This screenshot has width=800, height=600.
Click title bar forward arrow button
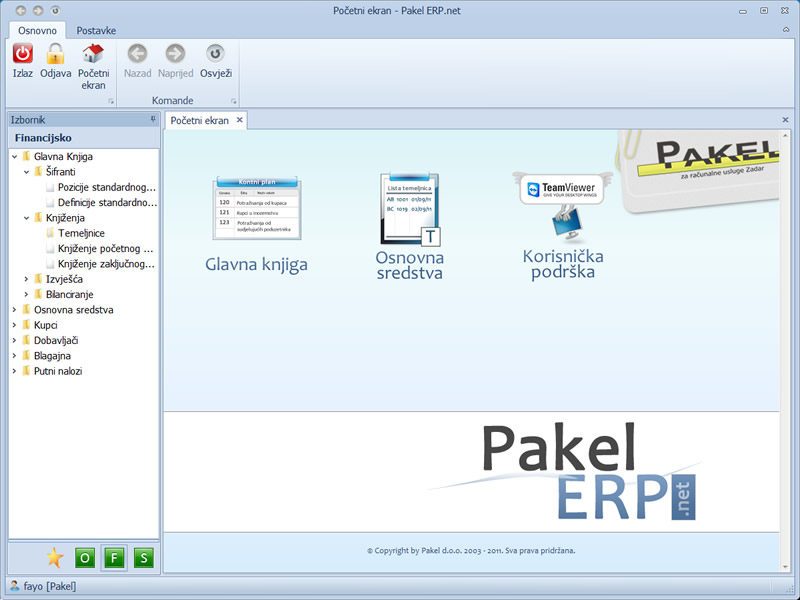coord(38,10)
